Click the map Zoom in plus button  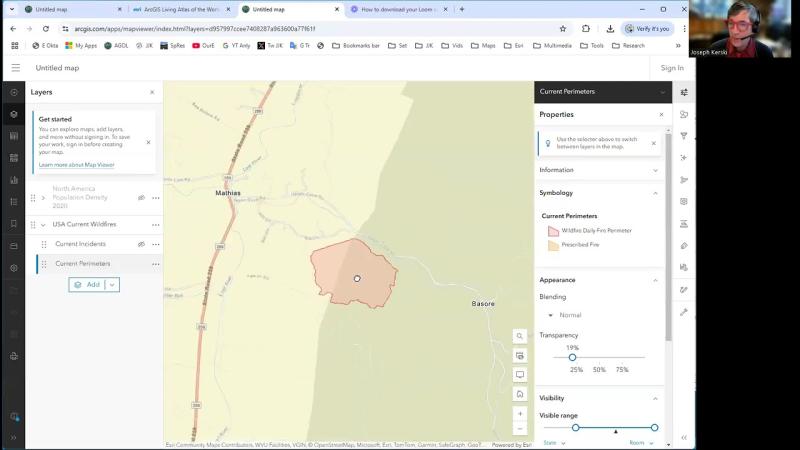[519, 414]
